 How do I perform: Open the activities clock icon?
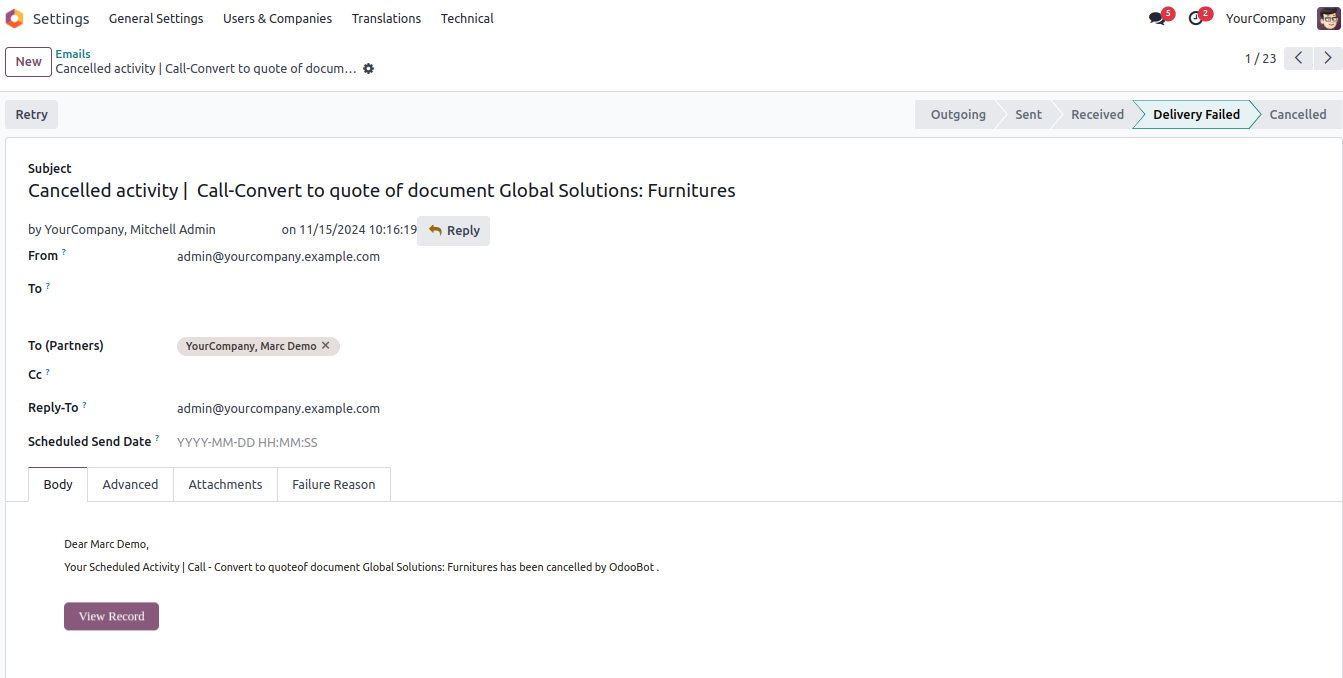click(x=1195, y=18)
